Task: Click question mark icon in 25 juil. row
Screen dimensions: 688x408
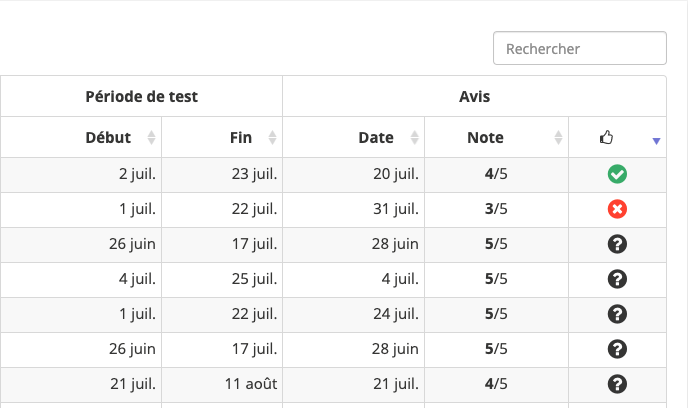Action: tap(617, 279)
